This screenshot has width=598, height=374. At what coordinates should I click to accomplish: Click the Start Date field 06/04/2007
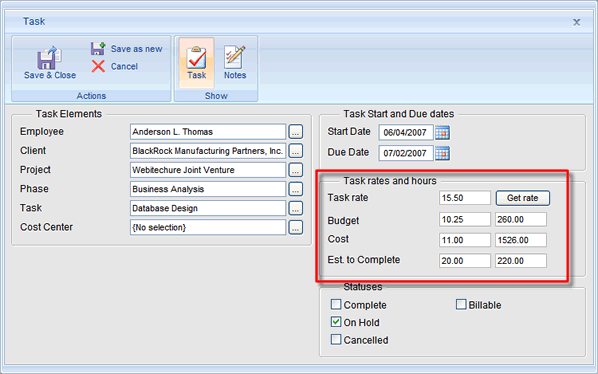(406, 133)
